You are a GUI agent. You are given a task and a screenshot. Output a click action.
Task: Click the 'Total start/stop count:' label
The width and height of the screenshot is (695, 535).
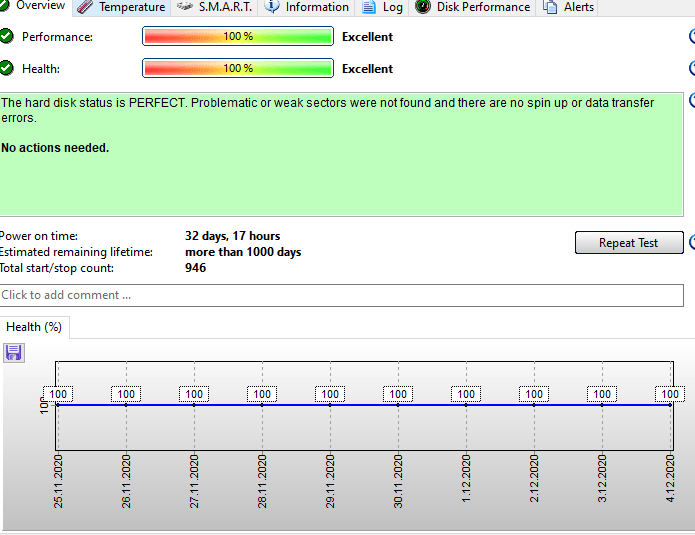tap(57, 268)
